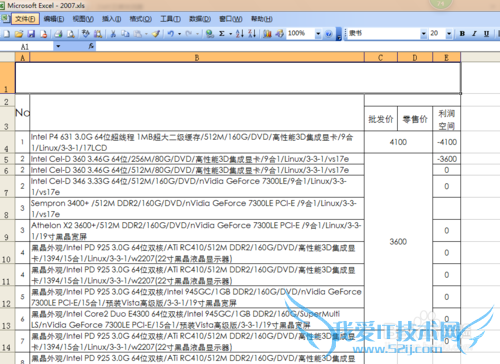
Task: Select the 利润空间 header cell
Action: pos(446,119)
